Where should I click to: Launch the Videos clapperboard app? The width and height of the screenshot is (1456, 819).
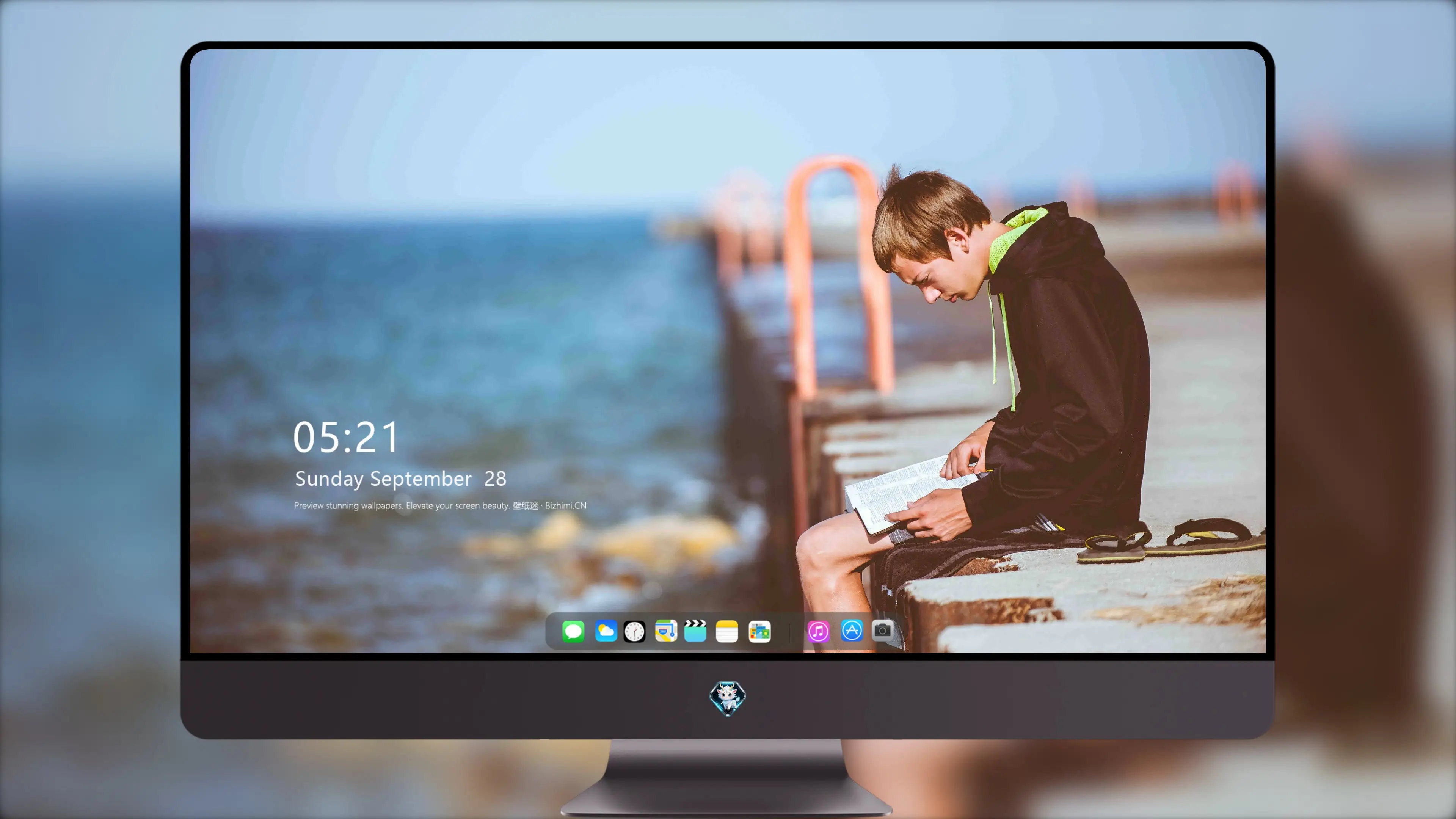point(695,631)
